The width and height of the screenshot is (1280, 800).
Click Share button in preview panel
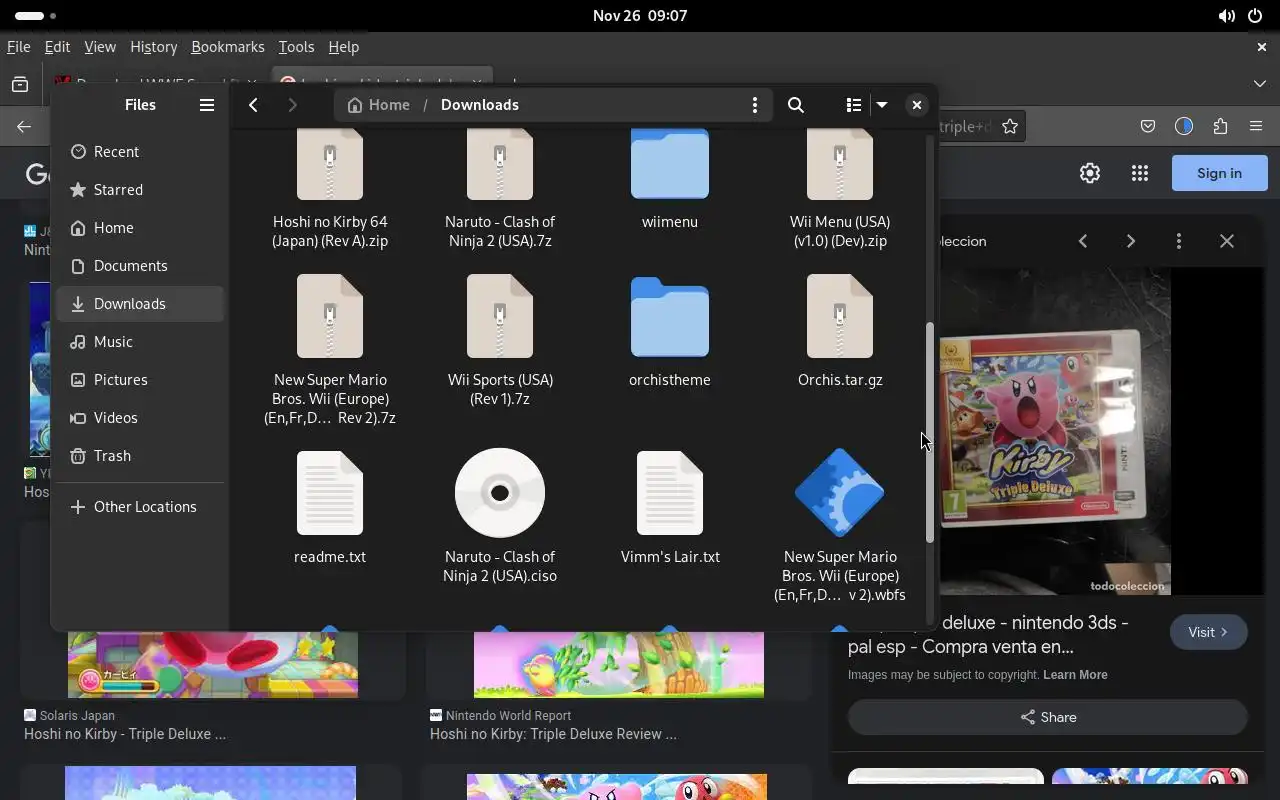coord(1048,717)
